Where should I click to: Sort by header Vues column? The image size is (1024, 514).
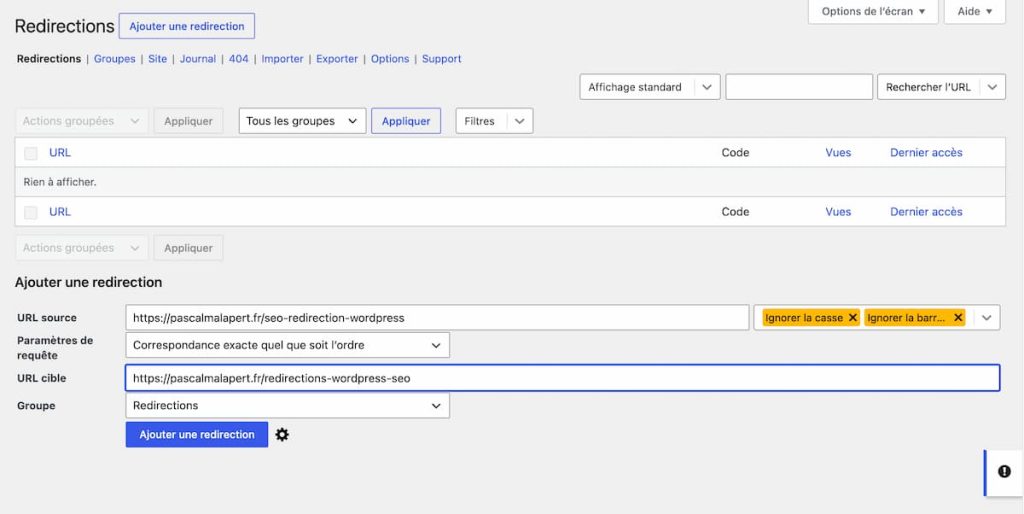tap(838, 153)
